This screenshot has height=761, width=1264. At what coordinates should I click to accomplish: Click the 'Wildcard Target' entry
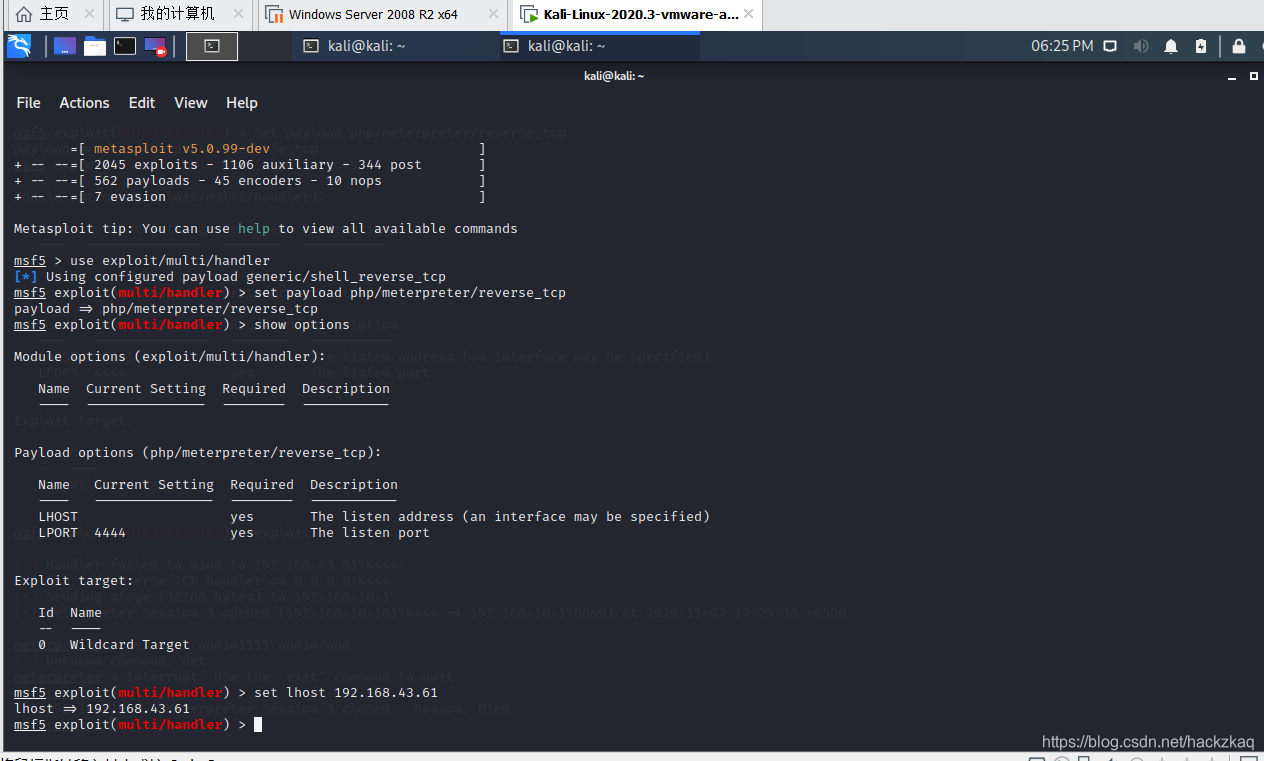click(x=130, y=645)
